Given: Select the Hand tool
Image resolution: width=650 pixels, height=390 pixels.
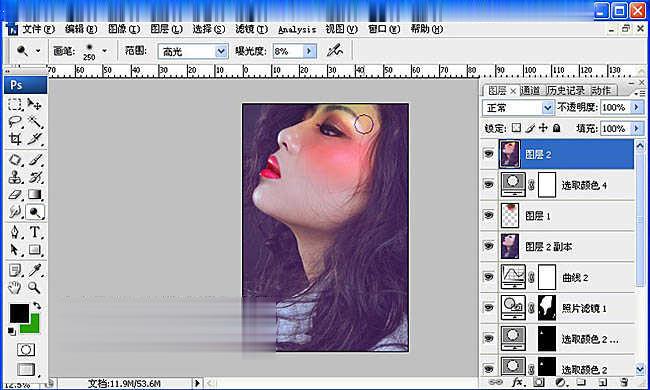Looking at the screenshot, I should 15,287.
